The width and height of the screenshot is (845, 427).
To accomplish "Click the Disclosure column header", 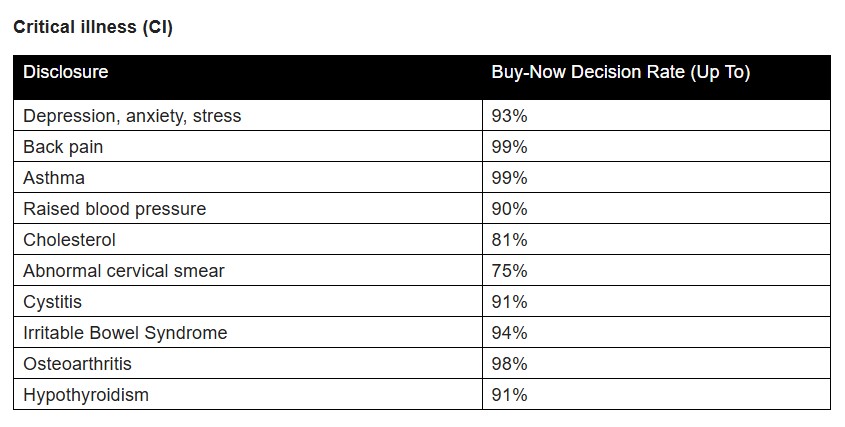I will coord(66,73).
